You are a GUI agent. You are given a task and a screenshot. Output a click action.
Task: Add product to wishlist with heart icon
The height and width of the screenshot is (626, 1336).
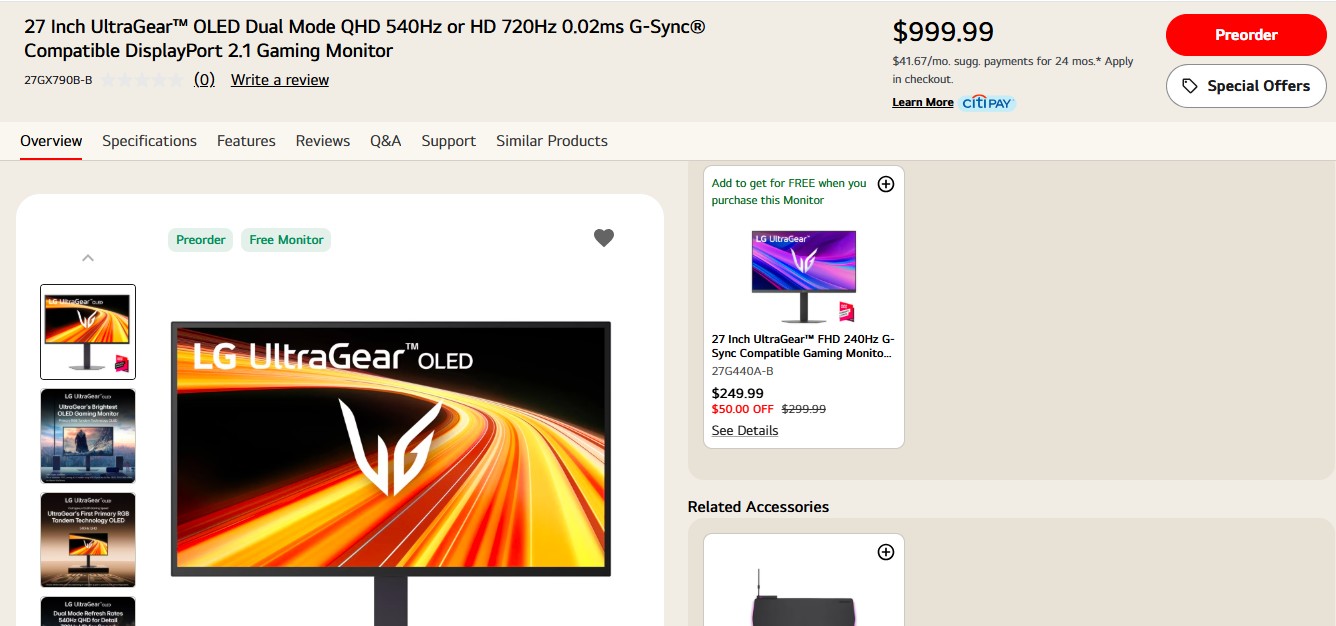pyautogui.click(x=604, y=238)
